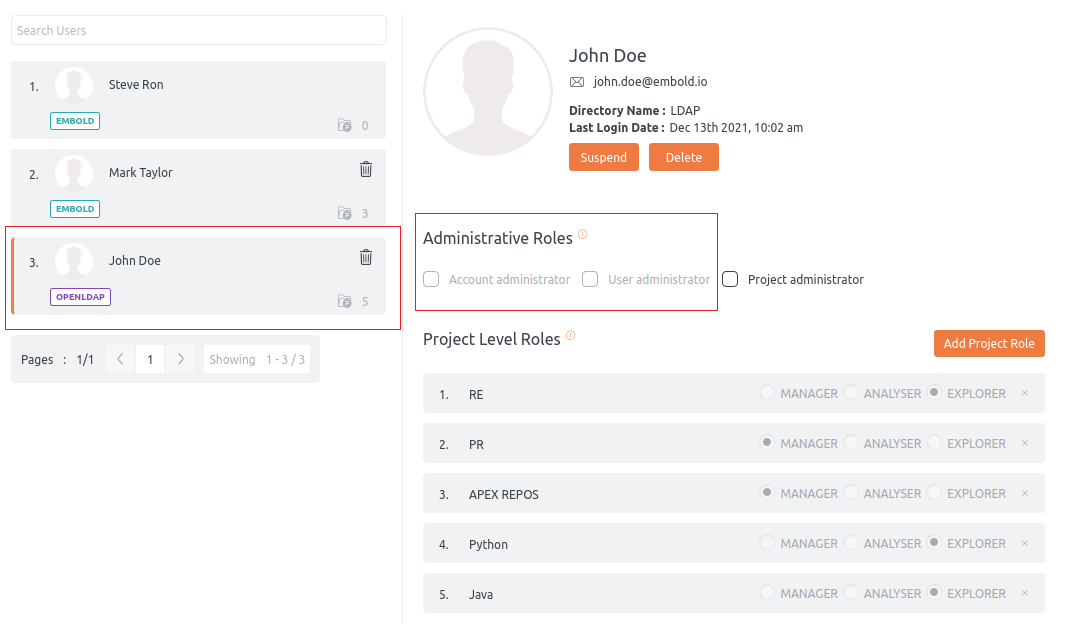This screenshot has height=642, width=1067.
Task: Click the Search Users input field
Action: pos(198,30)
